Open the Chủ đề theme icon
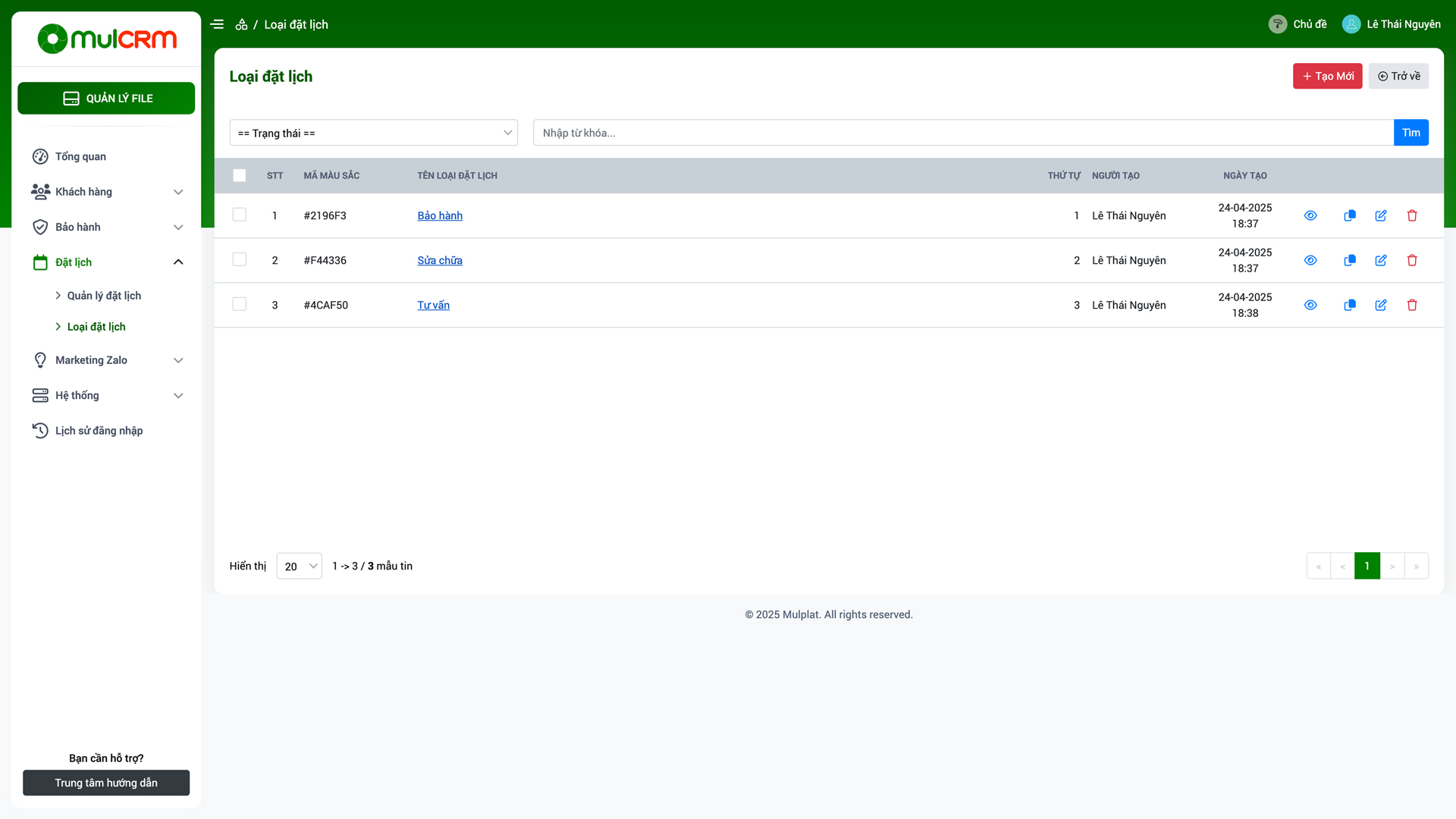The image size is (1456, 819). [x=1278, y=24]
